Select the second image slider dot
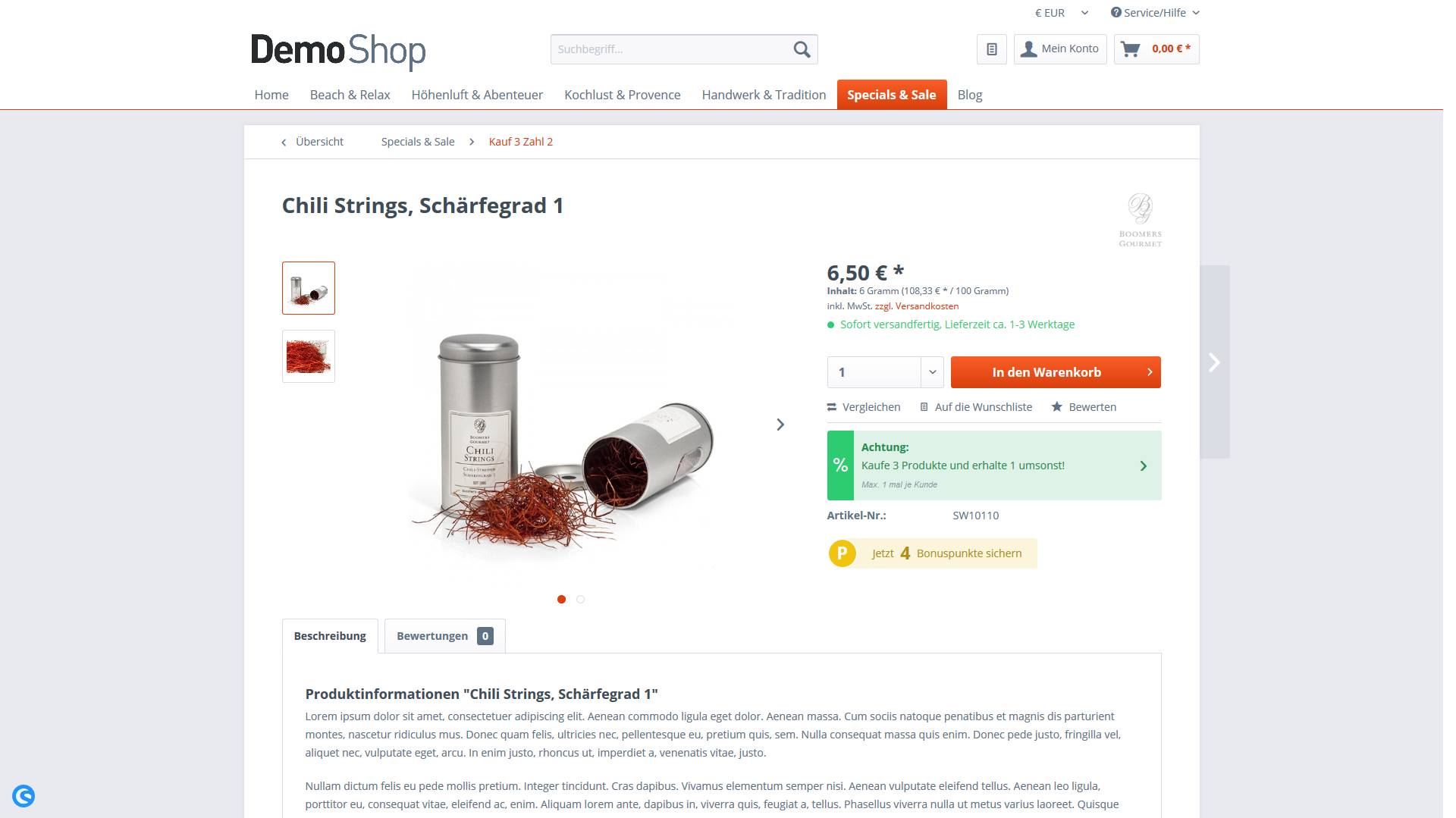The image size is (1456, 818). tap(580, 600)
